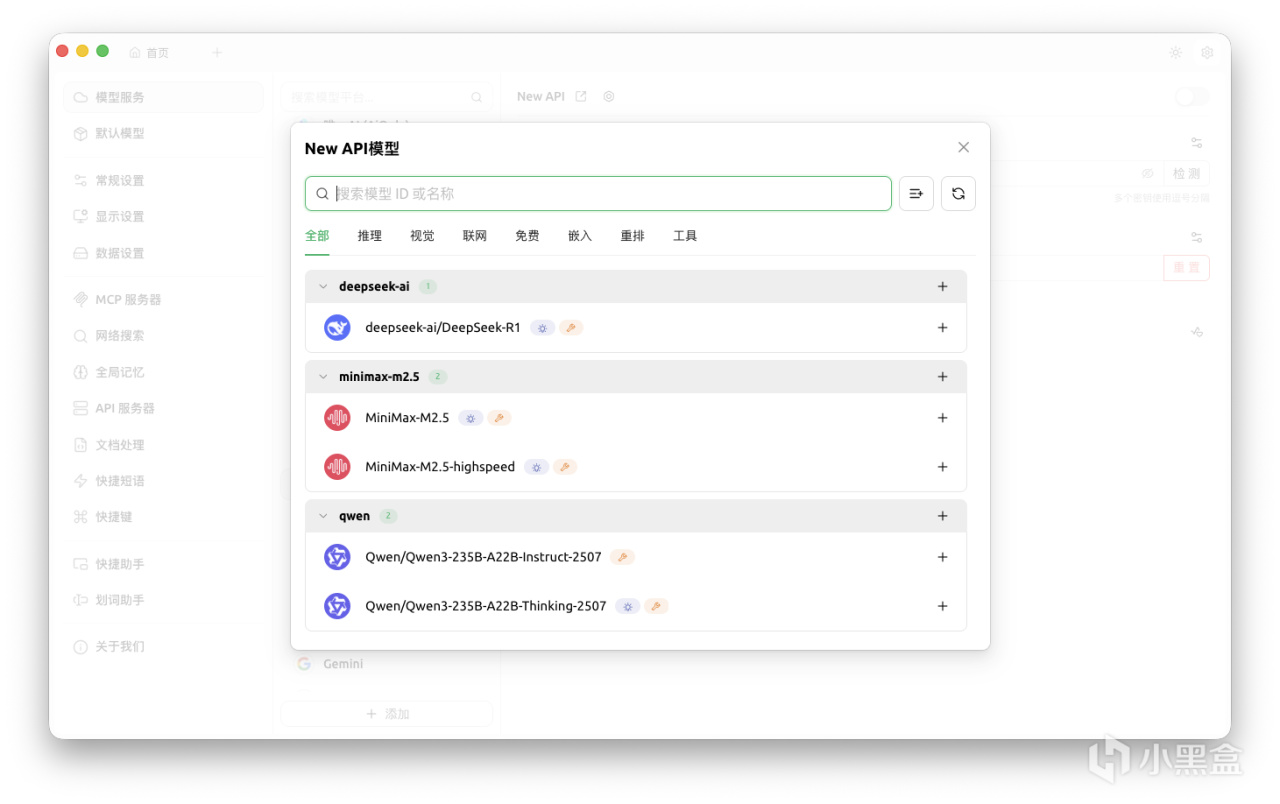Click the gear icon next to New API

[609, 97]
